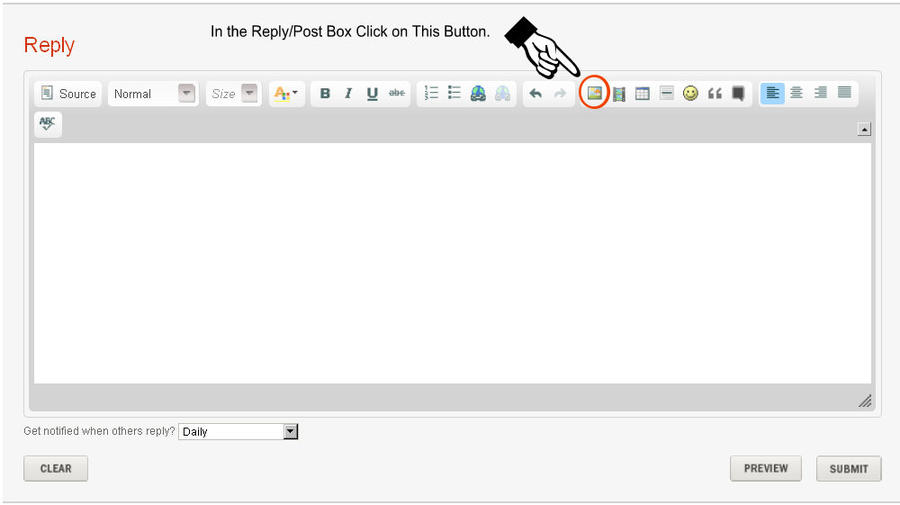Toggle bold formatting
Viewport: 900px width, 505px height.
325,93
